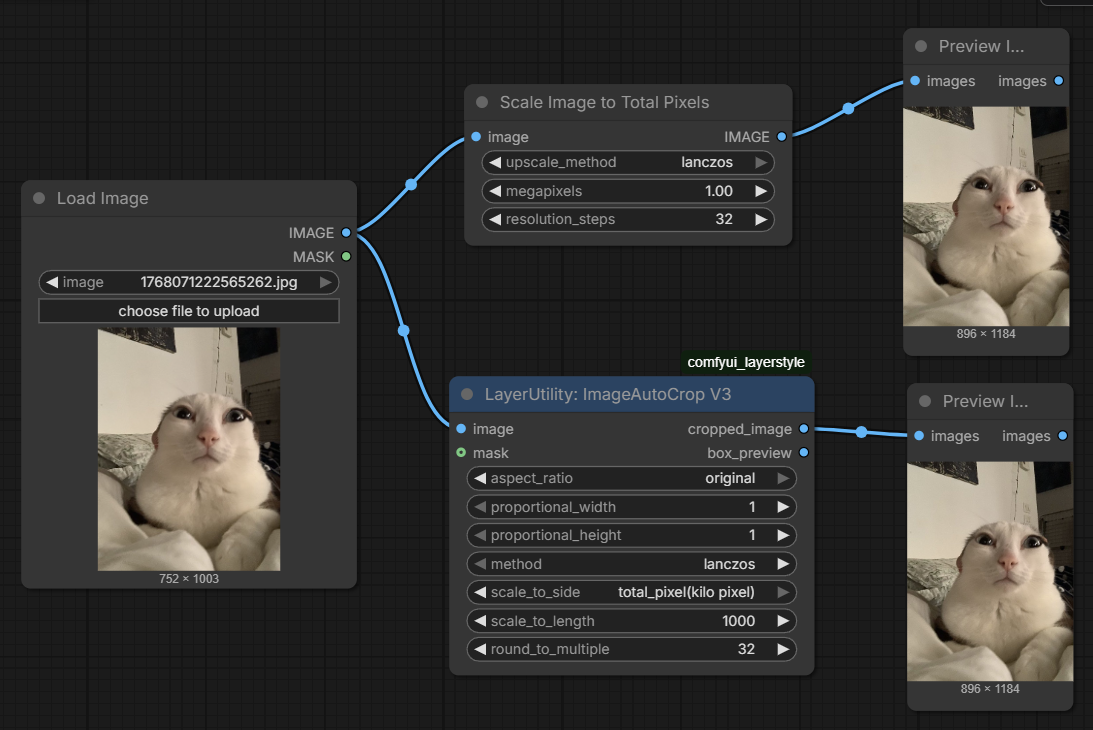Select previous image file with left arrow
This screenshot has width=1093, height=730.
tap(52, 282)
